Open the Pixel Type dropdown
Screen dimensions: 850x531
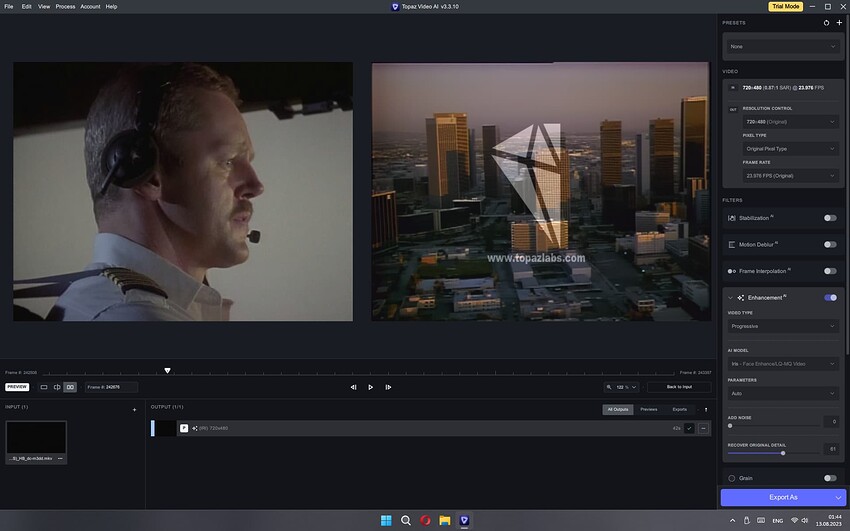pyautogui.click(x=790, y=148)
